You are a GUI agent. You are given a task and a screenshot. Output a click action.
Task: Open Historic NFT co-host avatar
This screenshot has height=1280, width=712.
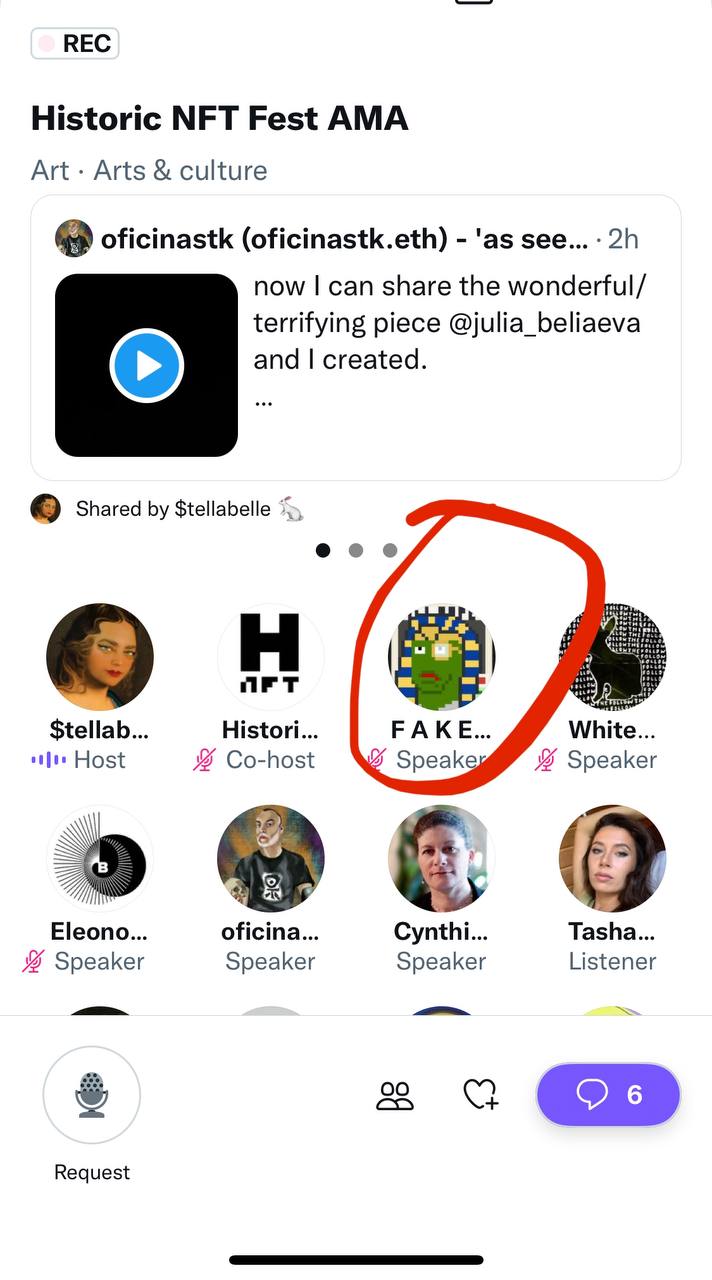click(271, 656)
